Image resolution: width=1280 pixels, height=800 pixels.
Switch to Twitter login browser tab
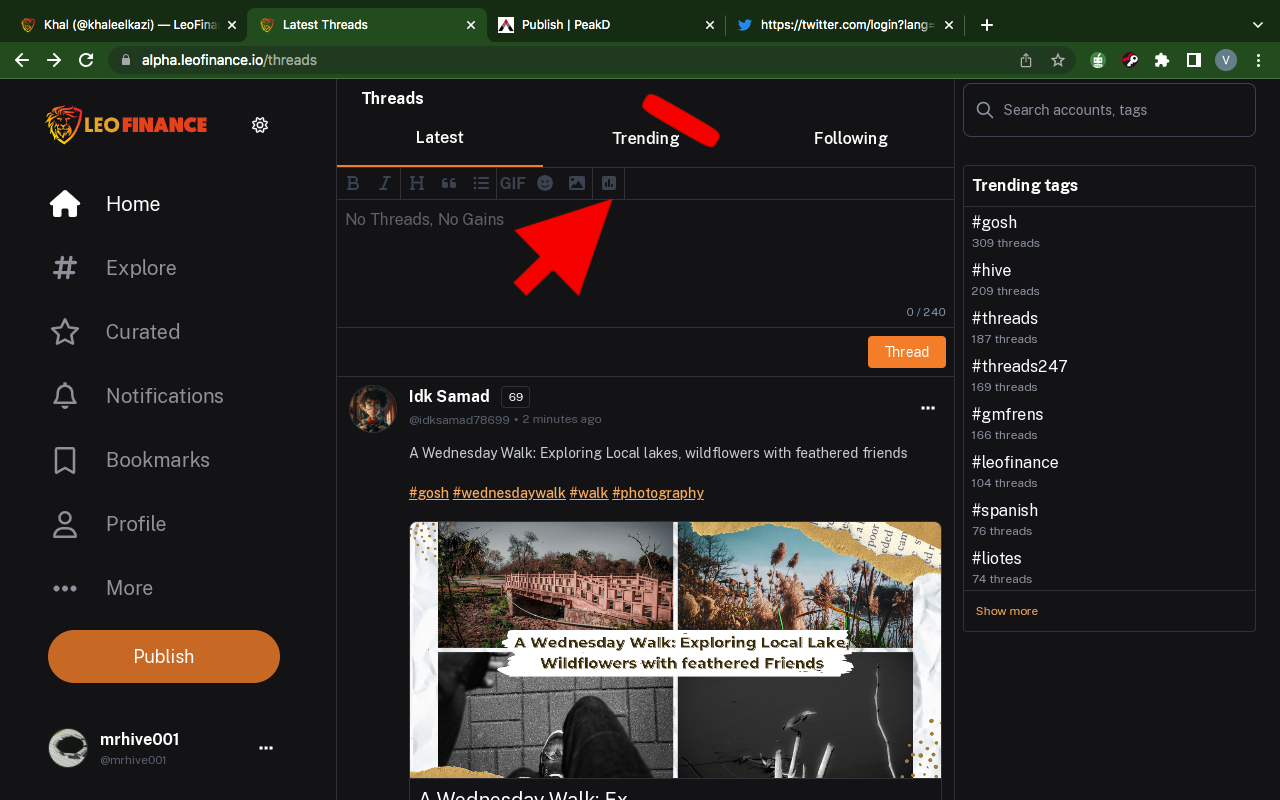844,25
